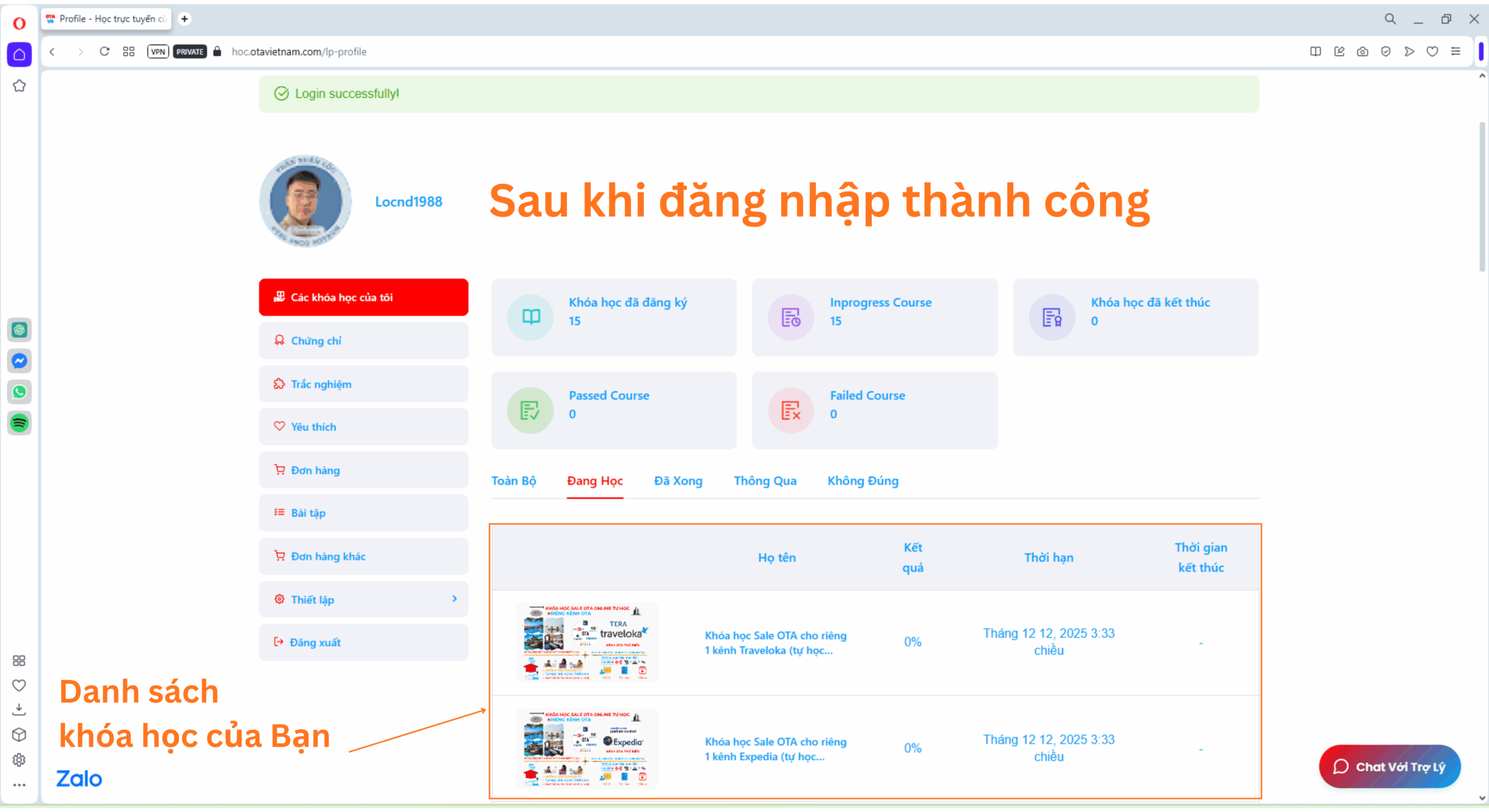Open Spotify from the sidebar
The height and width of the screenshot is (812, 1489).
[x=19, y=423]
